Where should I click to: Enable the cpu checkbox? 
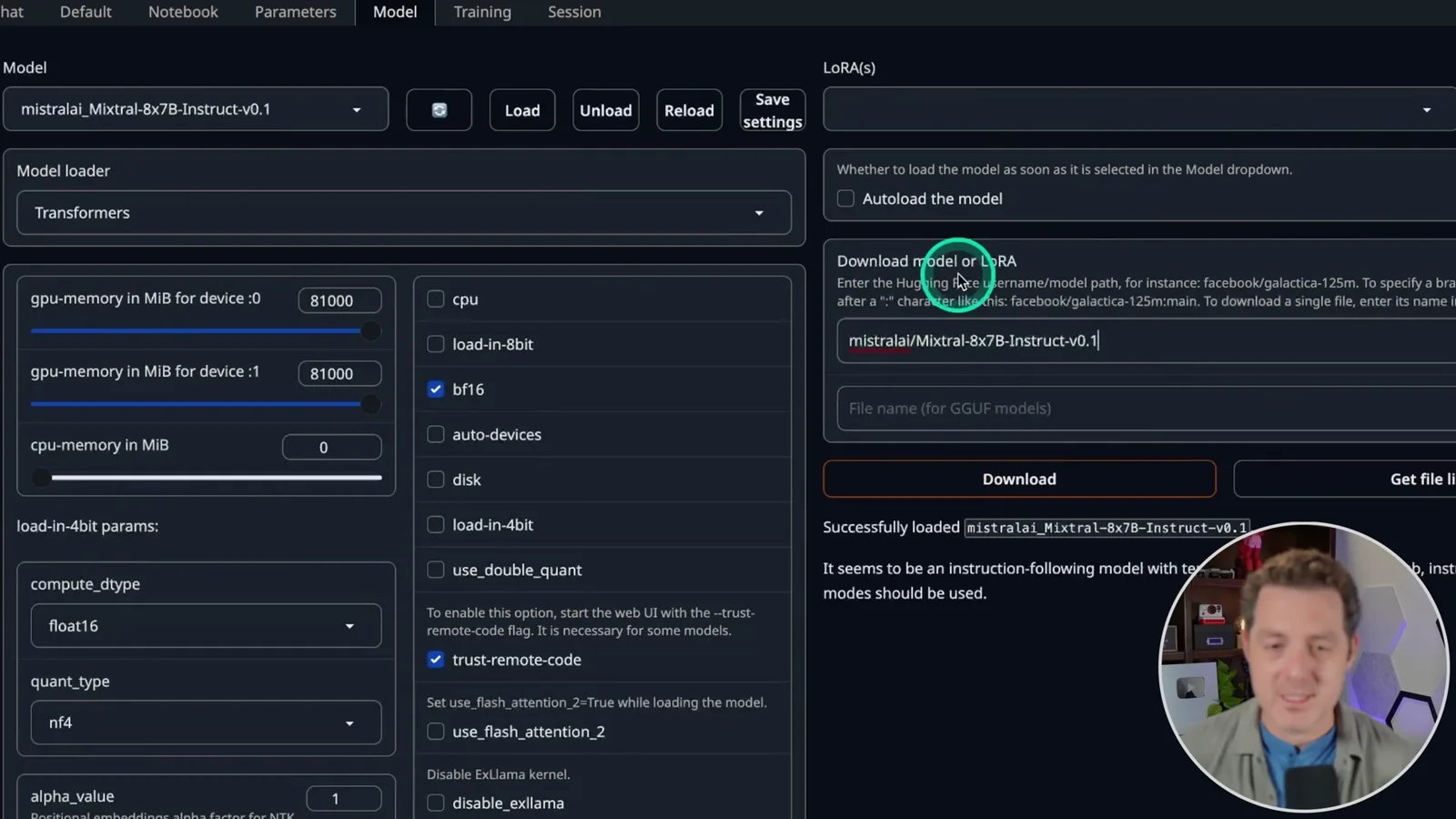coord(436,298)
